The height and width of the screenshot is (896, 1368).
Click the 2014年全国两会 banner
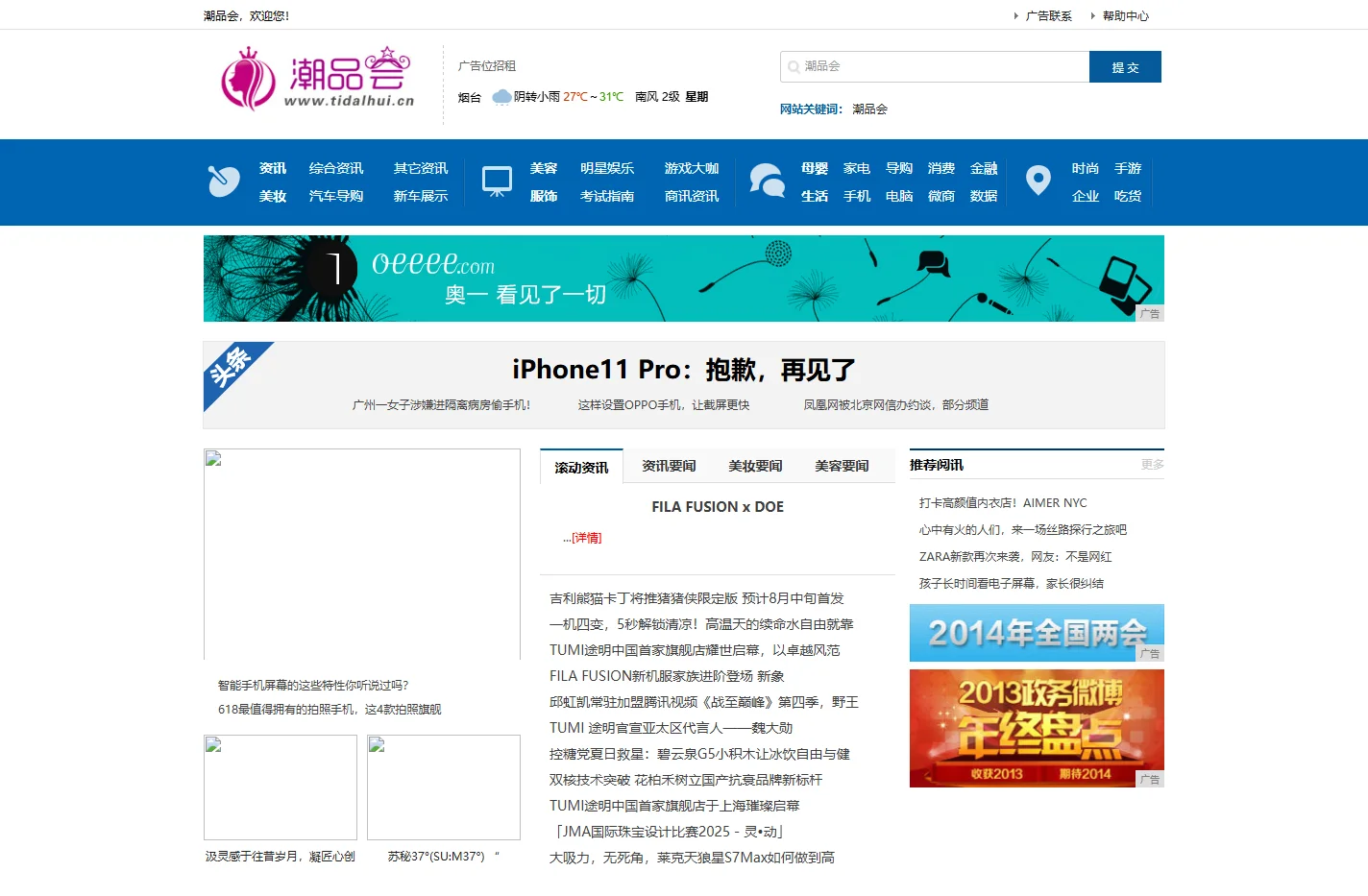click(1037, 633)
